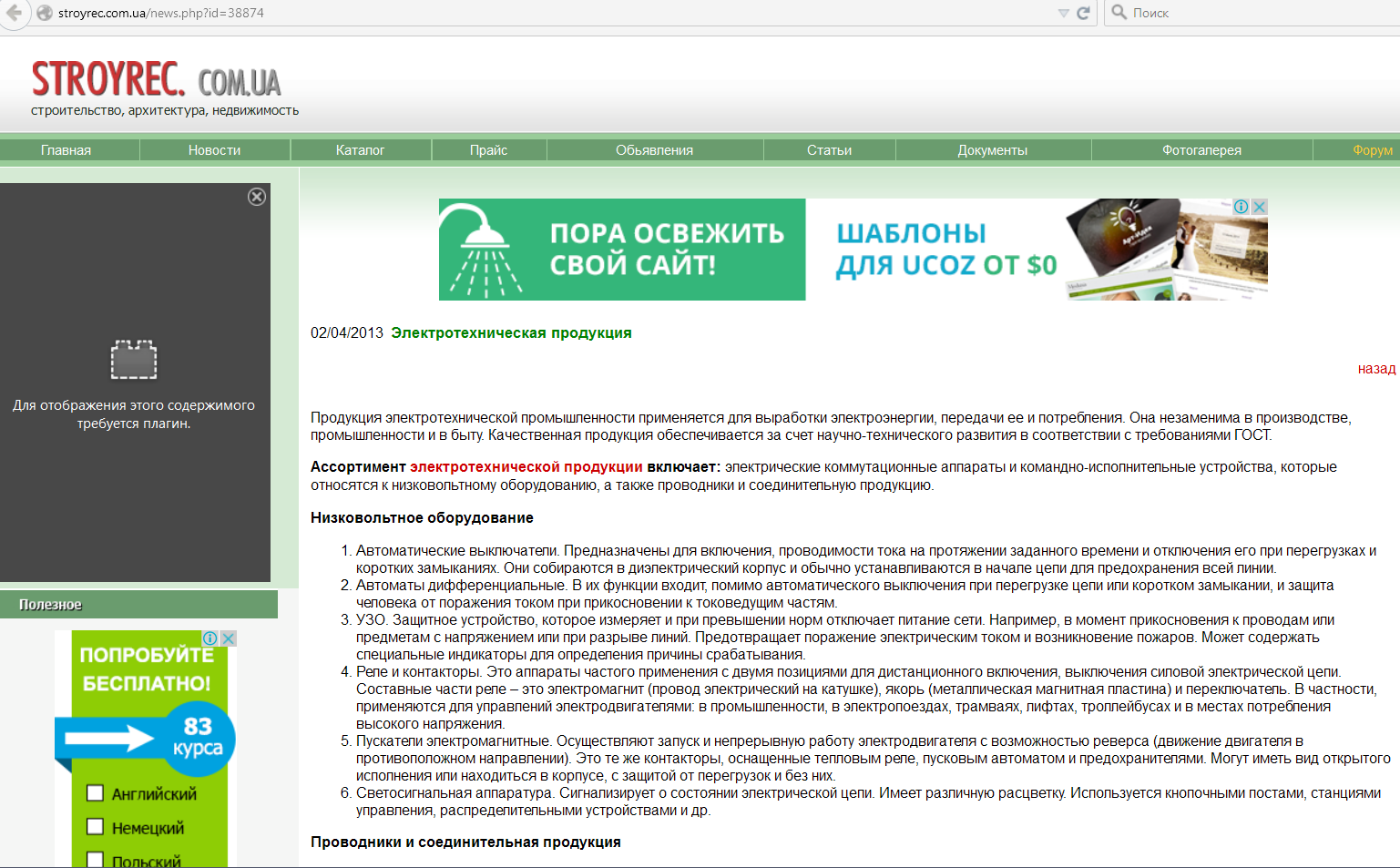The width and height of the screenshot is (1400, 868).
Task: Open the Статьи menu item
Action: [829, 150]
